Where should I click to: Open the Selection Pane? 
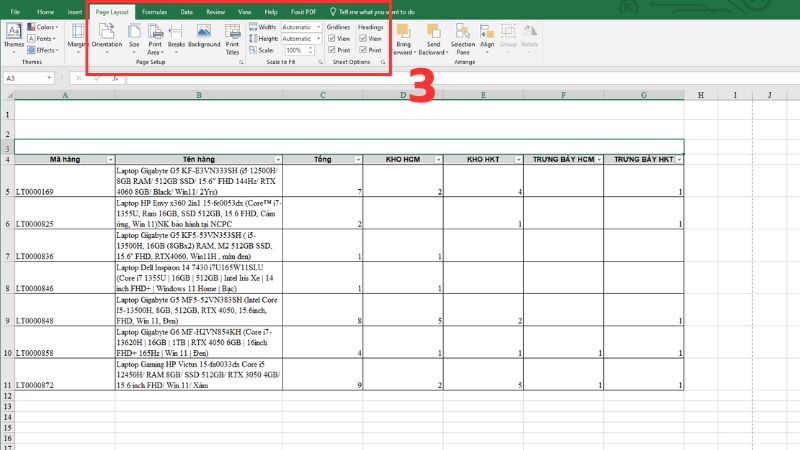463,39
